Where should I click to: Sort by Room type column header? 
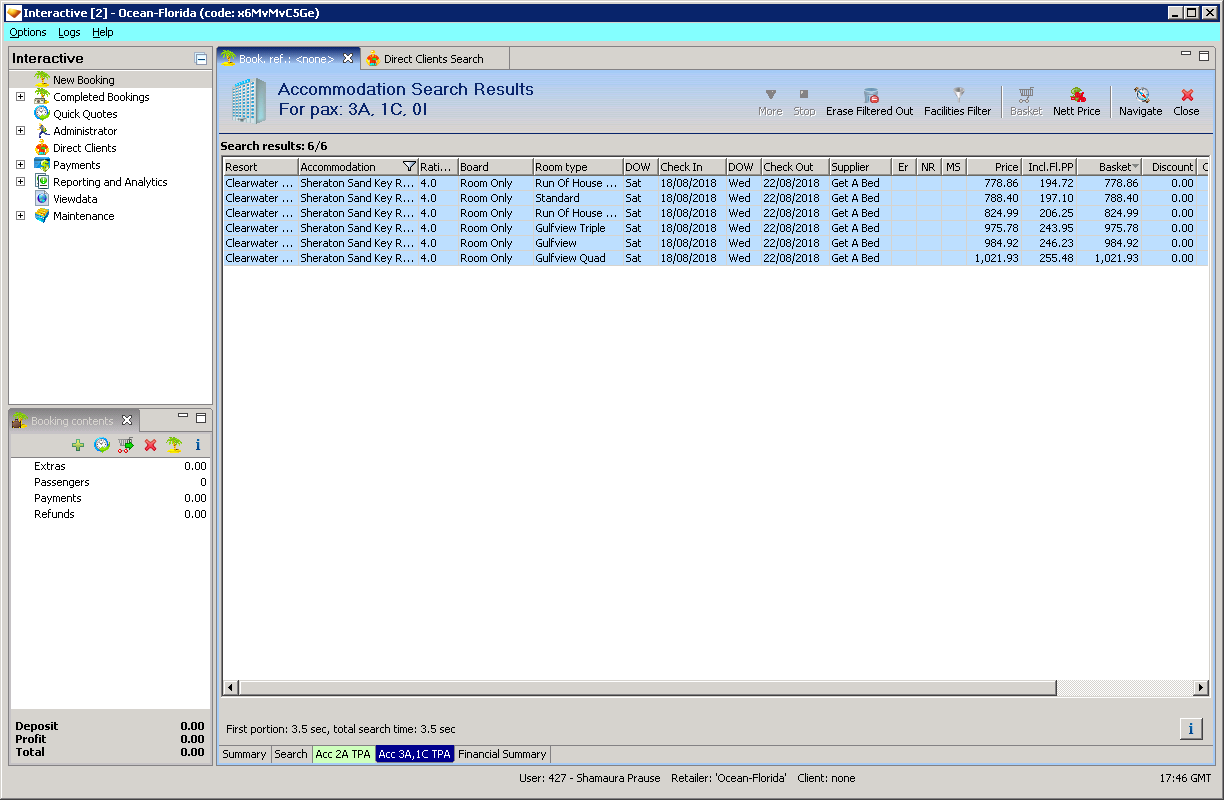[577, 167]
